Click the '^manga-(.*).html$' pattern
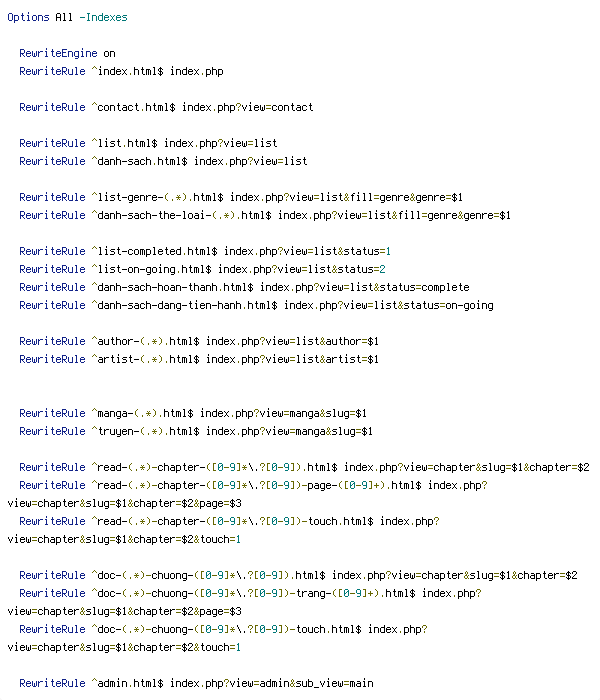Viewport: 600px width, 700px height. [x=142, y=413]
